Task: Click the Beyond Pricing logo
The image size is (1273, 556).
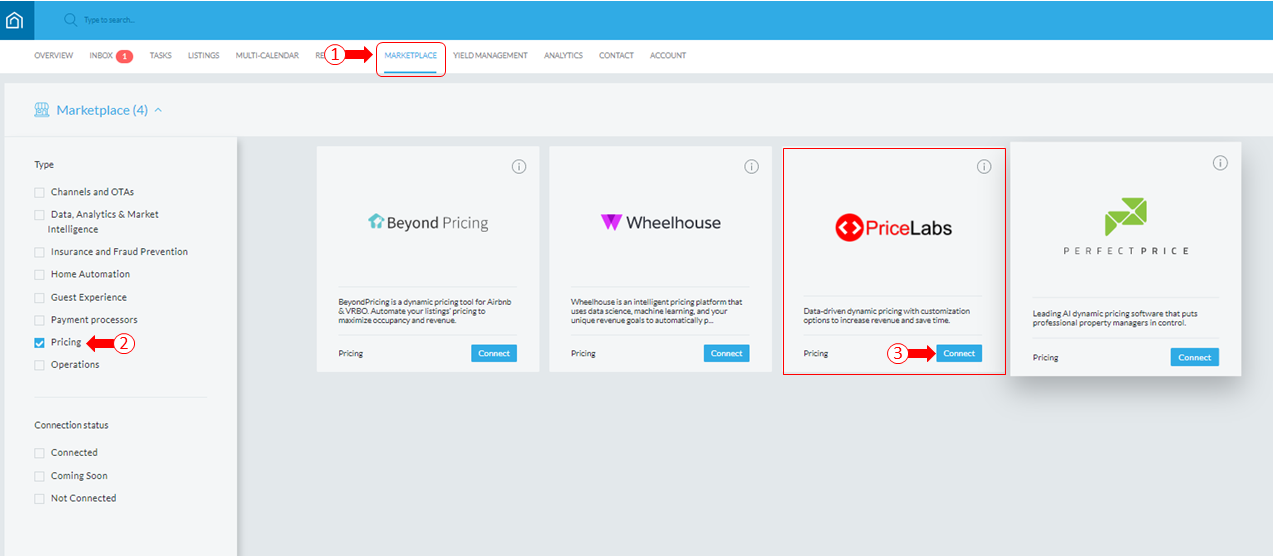Action: (x=428, y=222)
